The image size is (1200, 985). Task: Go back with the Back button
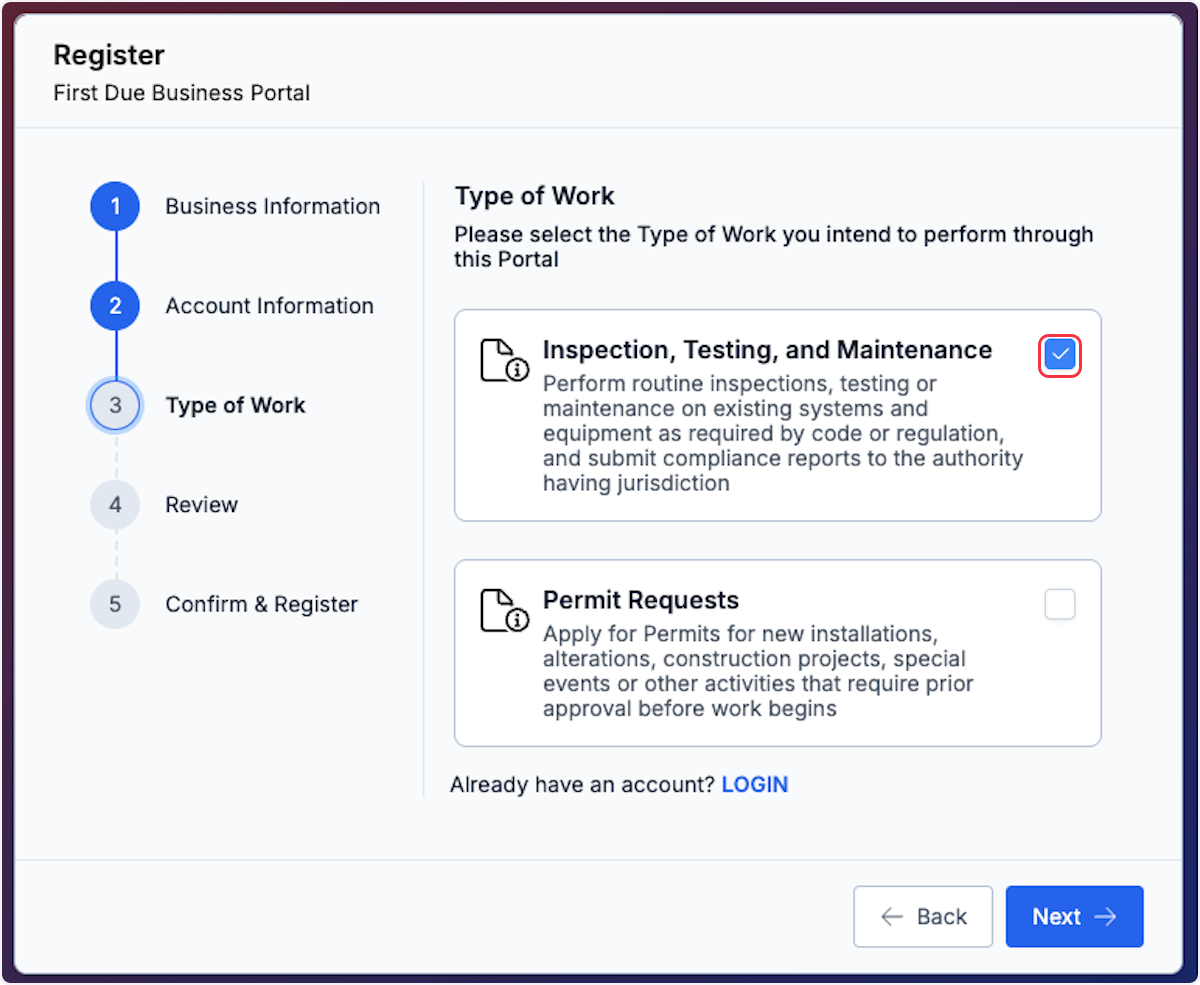[x=923, y=917]
